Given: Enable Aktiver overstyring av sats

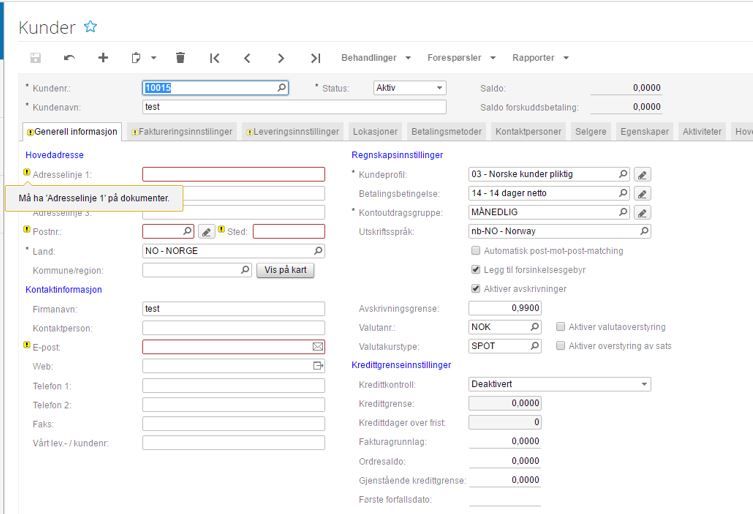Looking at the screenshot, I should 560,346.
